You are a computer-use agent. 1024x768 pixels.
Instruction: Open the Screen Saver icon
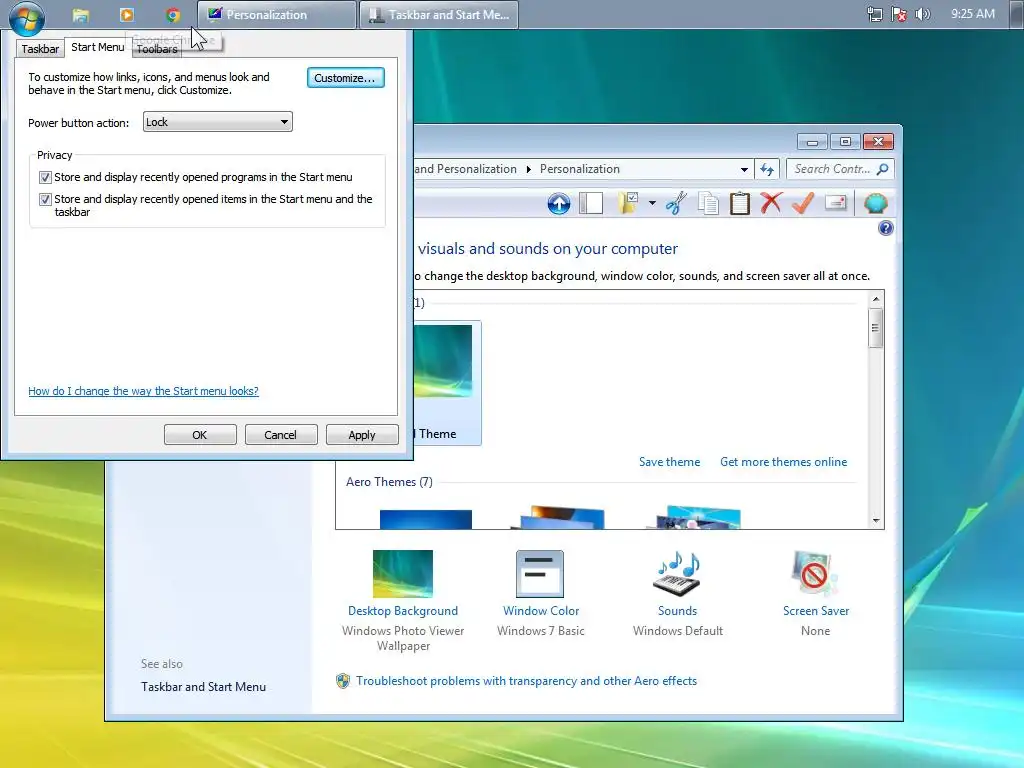tap(814, 573)
